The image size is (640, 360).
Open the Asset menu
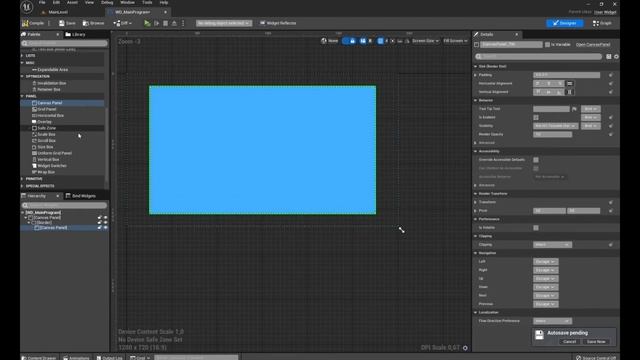coord(72,2)
